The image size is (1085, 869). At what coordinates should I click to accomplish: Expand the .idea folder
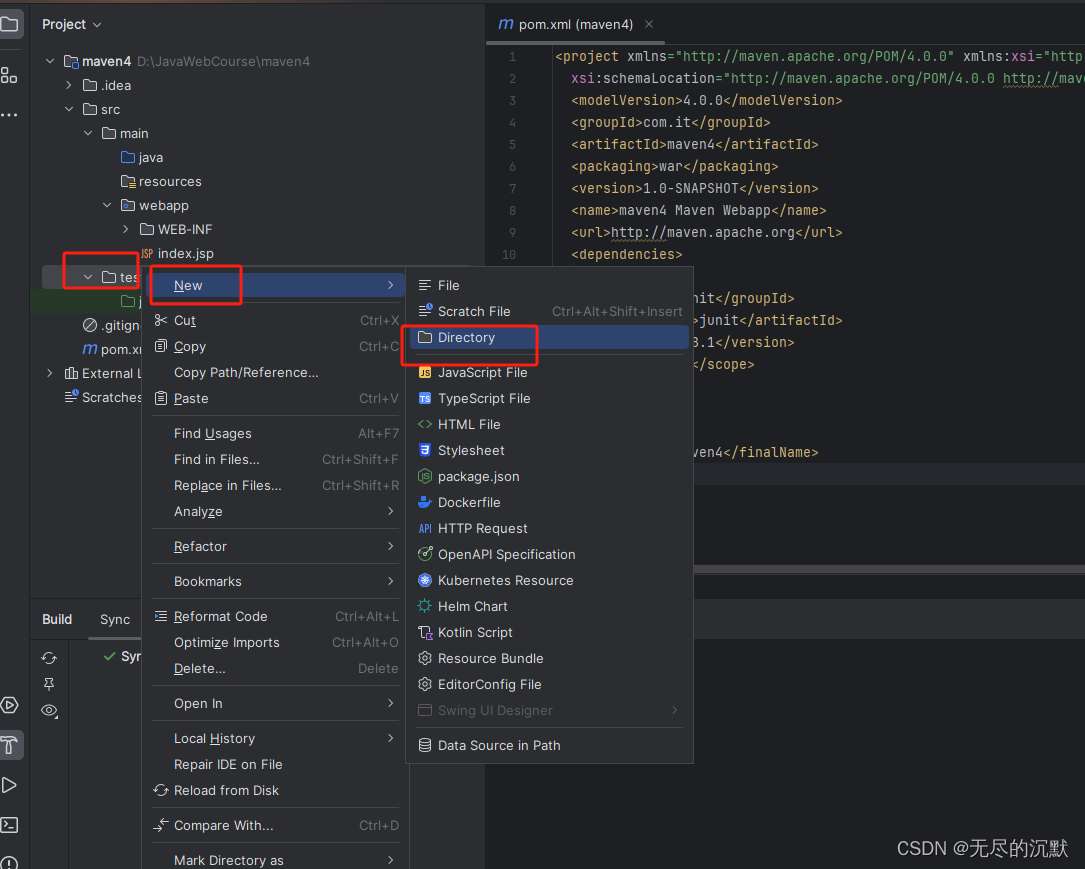coord(69,85)
